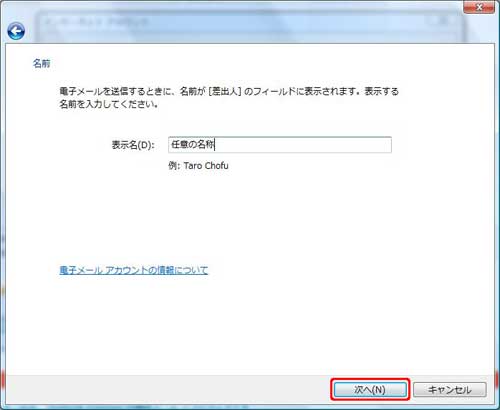
Task: Close the wizard with the red X
Action: point(479,7)
